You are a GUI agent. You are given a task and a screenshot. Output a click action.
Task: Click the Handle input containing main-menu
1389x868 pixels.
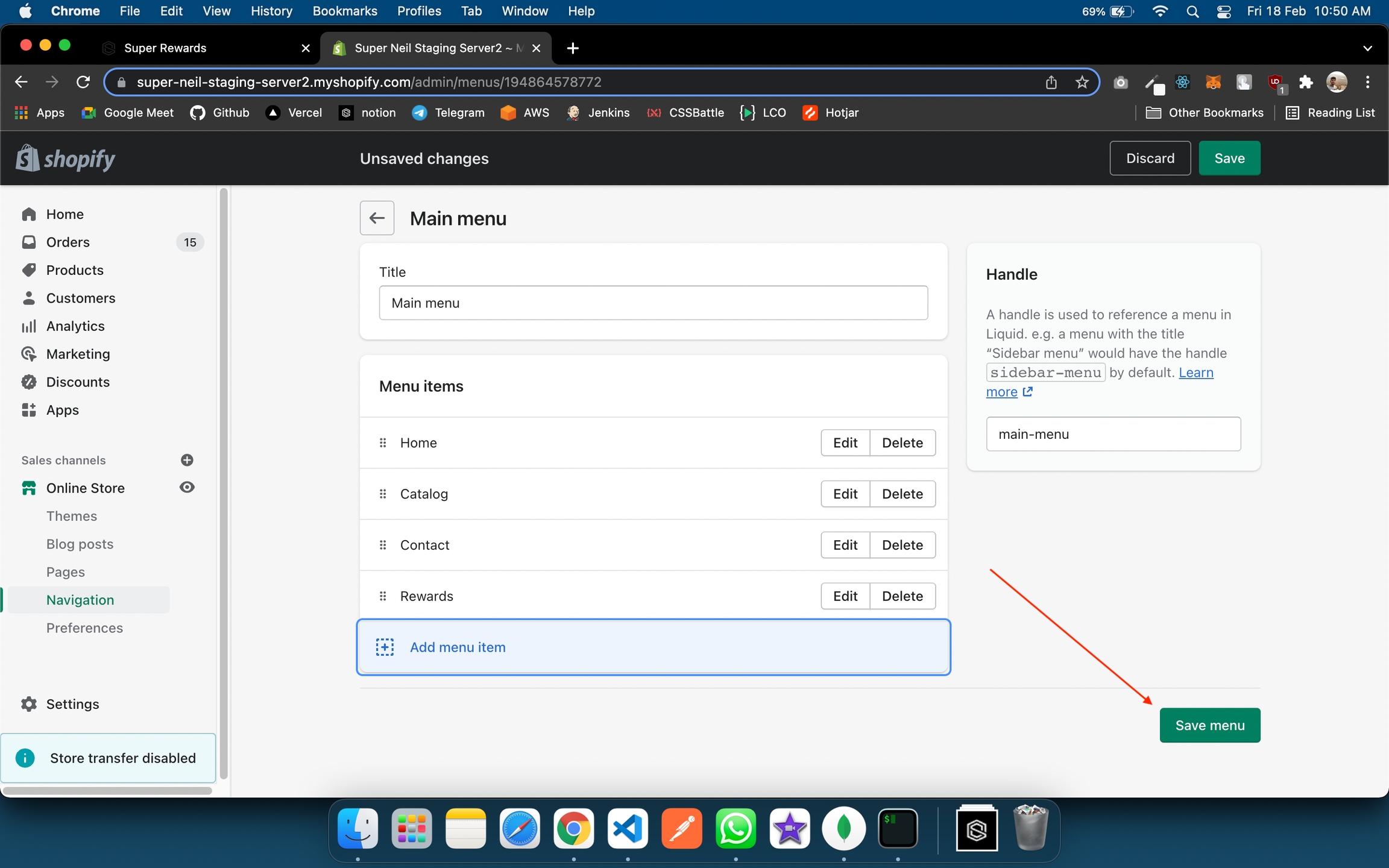pyautogui.click(x=1113, y=434)
